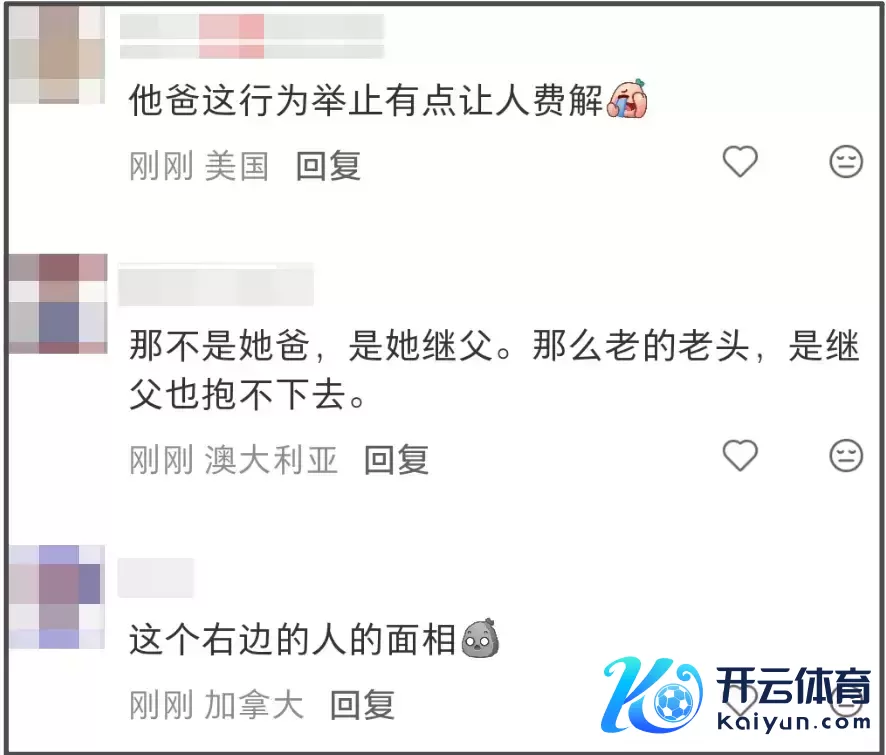Reply to the 澳大利亚 comment
Screen dimensions: 886x755
pyautogui.click(x=396, y=460)
